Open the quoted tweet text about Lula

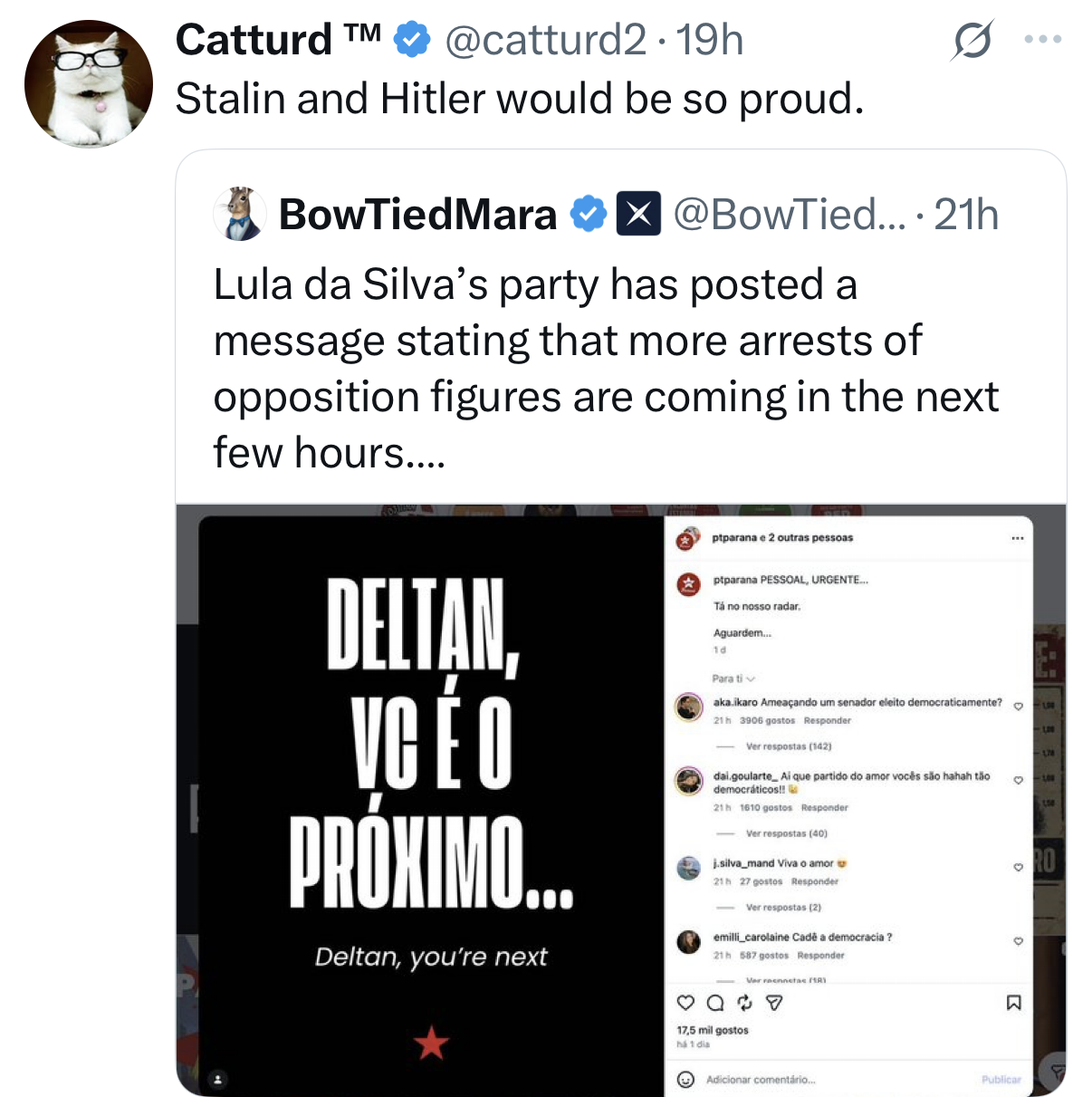606,369
